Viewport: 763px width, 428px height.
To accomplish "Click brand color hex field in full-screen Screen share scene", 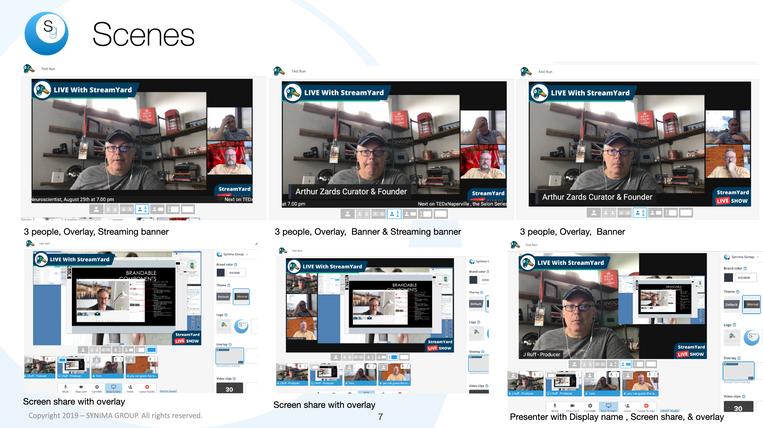I will pyautogui.click(x=236, y=272).
